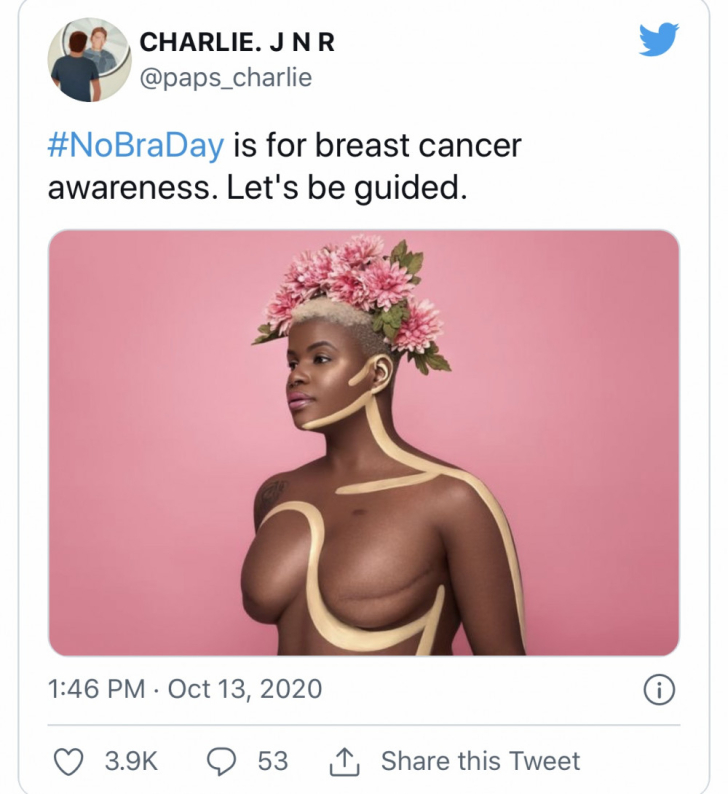Click the divider line above the like count
The width and height of the screenshot is (728, 794).
click(363, 725)
